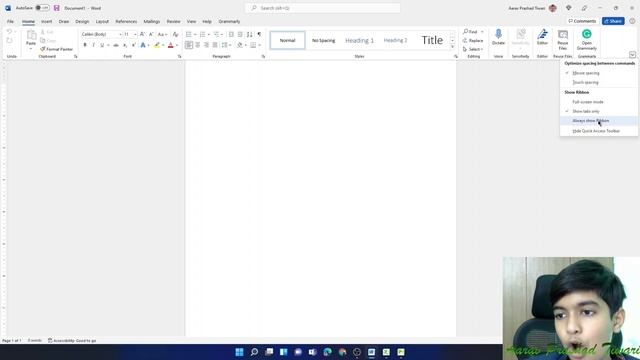640x360 pixels.
Task: Click the Paste clipboard icon
Action: 31,35
